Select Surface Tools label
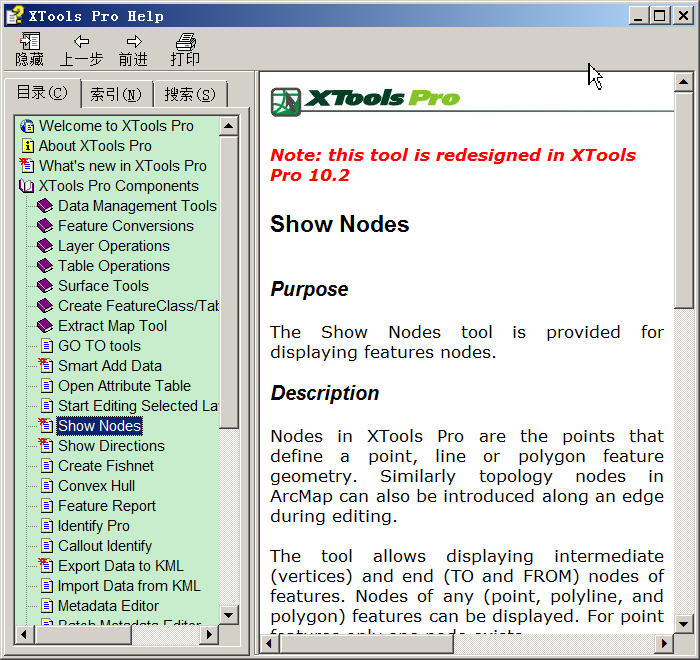This screenshot has height=660, width=700. (104, 286)
